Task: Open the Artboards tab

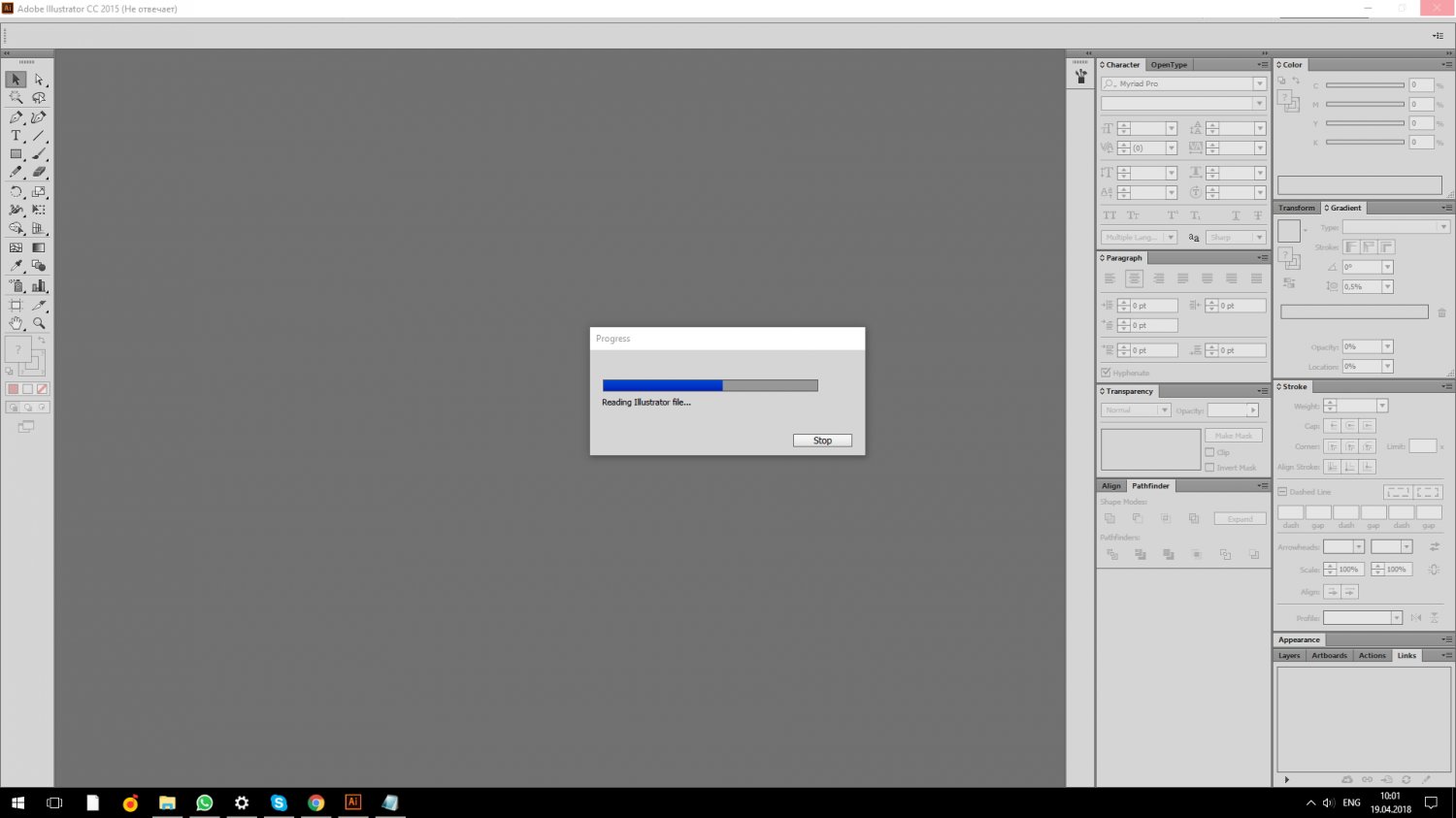Action: coord(1329,656)
